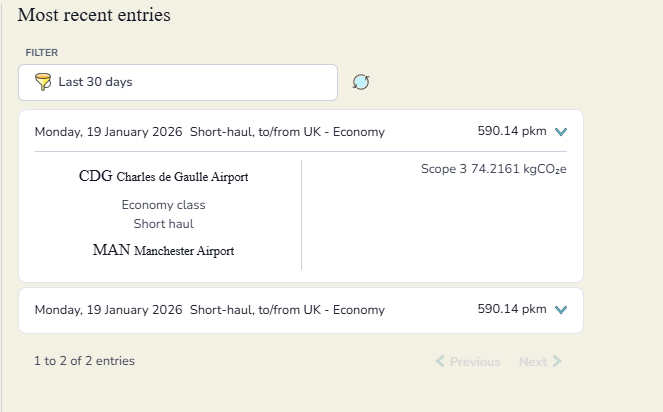
Task: Click the Economy class detail text
Action: pos(163,205)
